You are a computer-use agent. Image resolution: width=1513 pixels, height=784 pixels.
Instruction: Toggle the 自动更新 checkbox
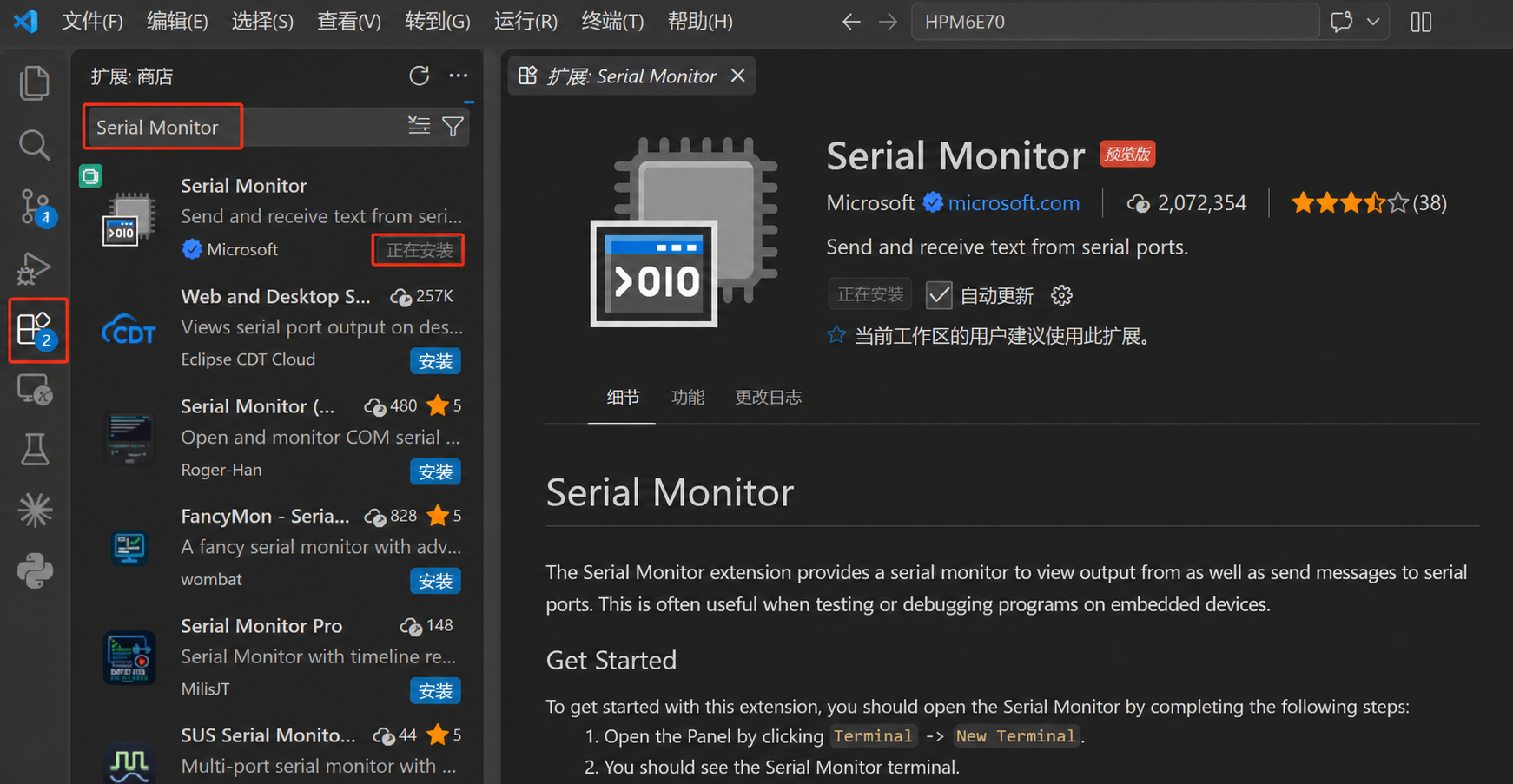pyautogui.click(x=939, y=295)
